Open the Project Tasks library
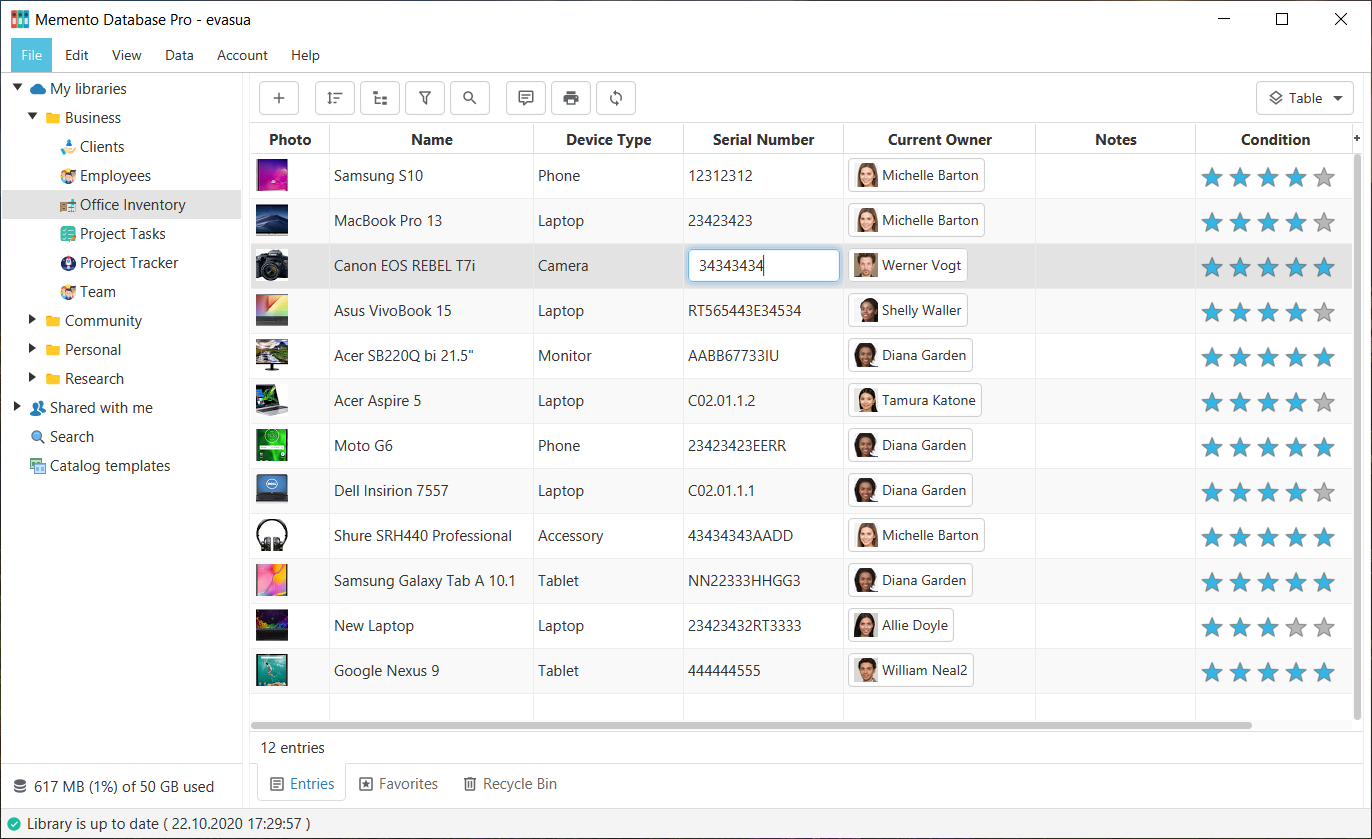Image resolution: width=1372 pixels, height=839 pixels. click(123, 234)
